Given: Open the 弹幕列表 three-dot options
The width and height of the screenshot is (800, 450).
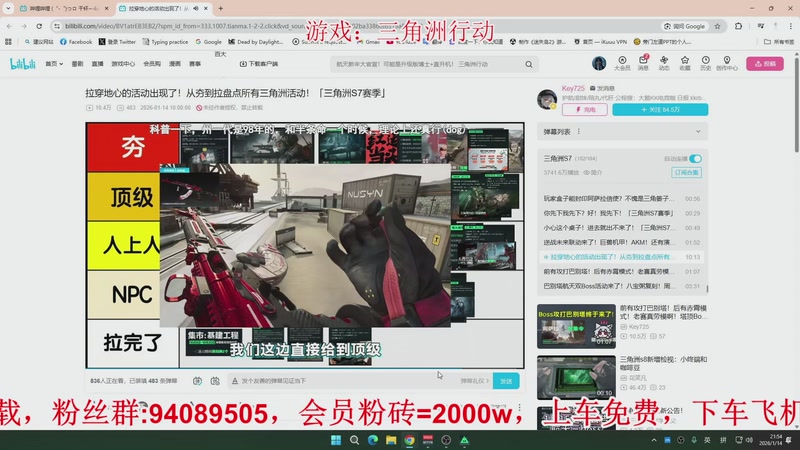Looking at the screenshot, I should tap(579, 132).
